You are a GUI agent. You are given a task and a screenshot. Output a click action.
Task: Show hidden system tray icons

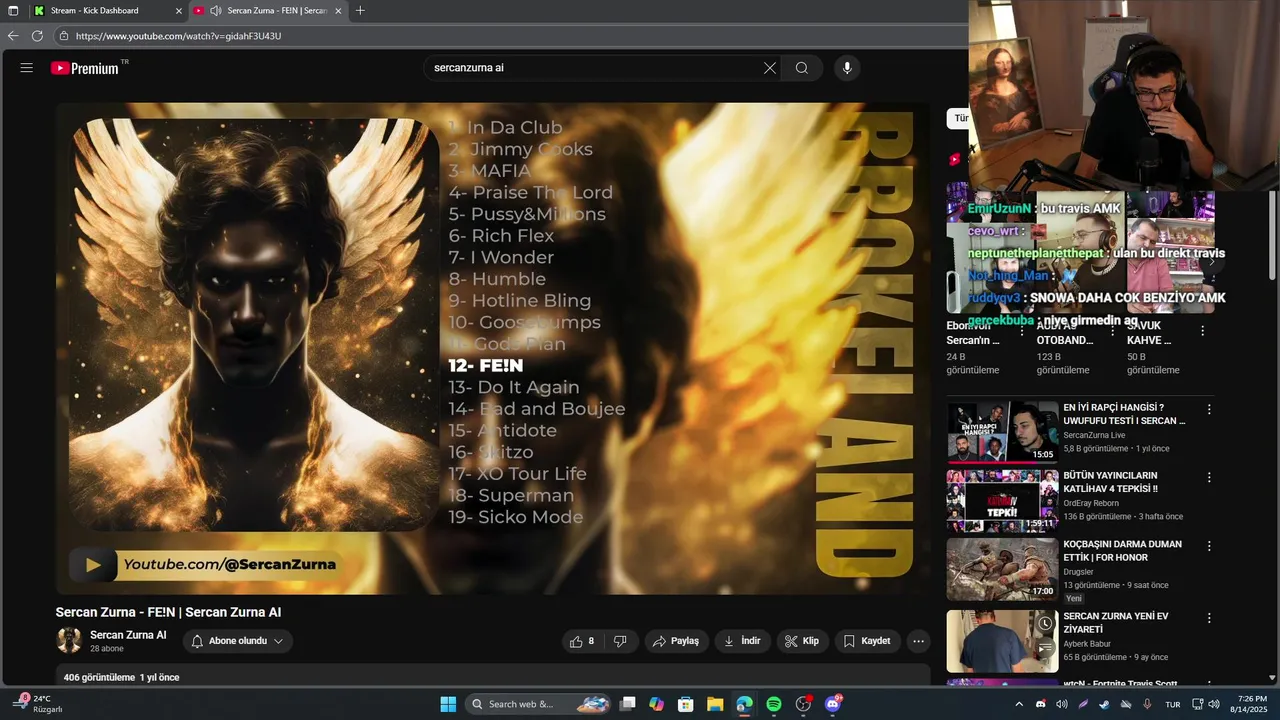(1019, 704)
